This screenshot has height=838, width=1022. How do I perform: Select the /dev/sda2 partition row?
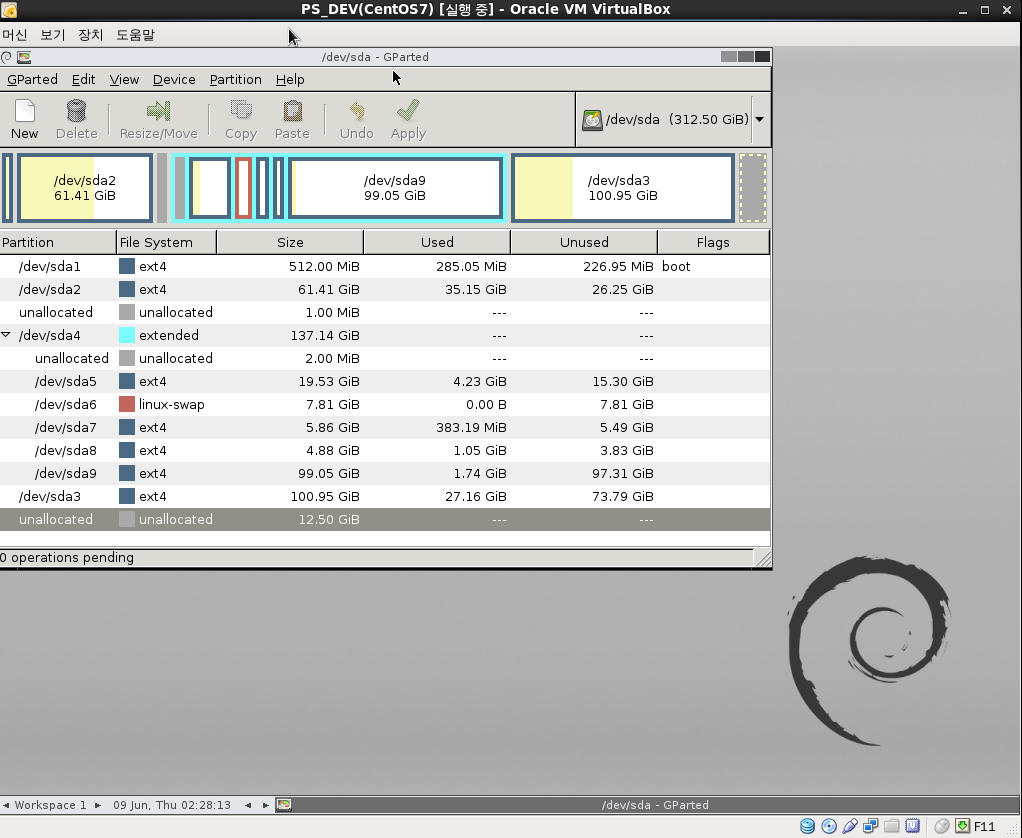(x=385, y=289)
